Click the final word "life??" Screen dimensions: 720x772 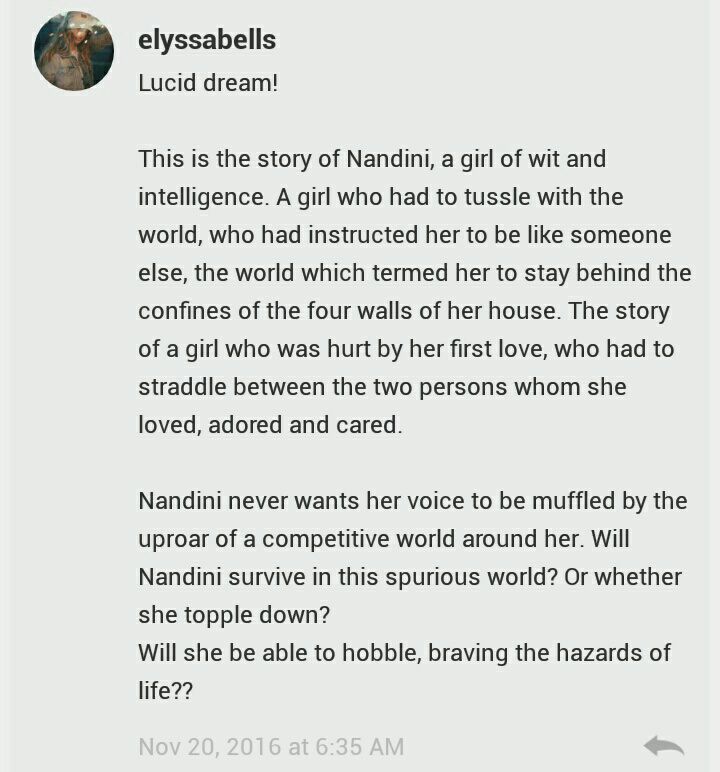pos(165,691)
